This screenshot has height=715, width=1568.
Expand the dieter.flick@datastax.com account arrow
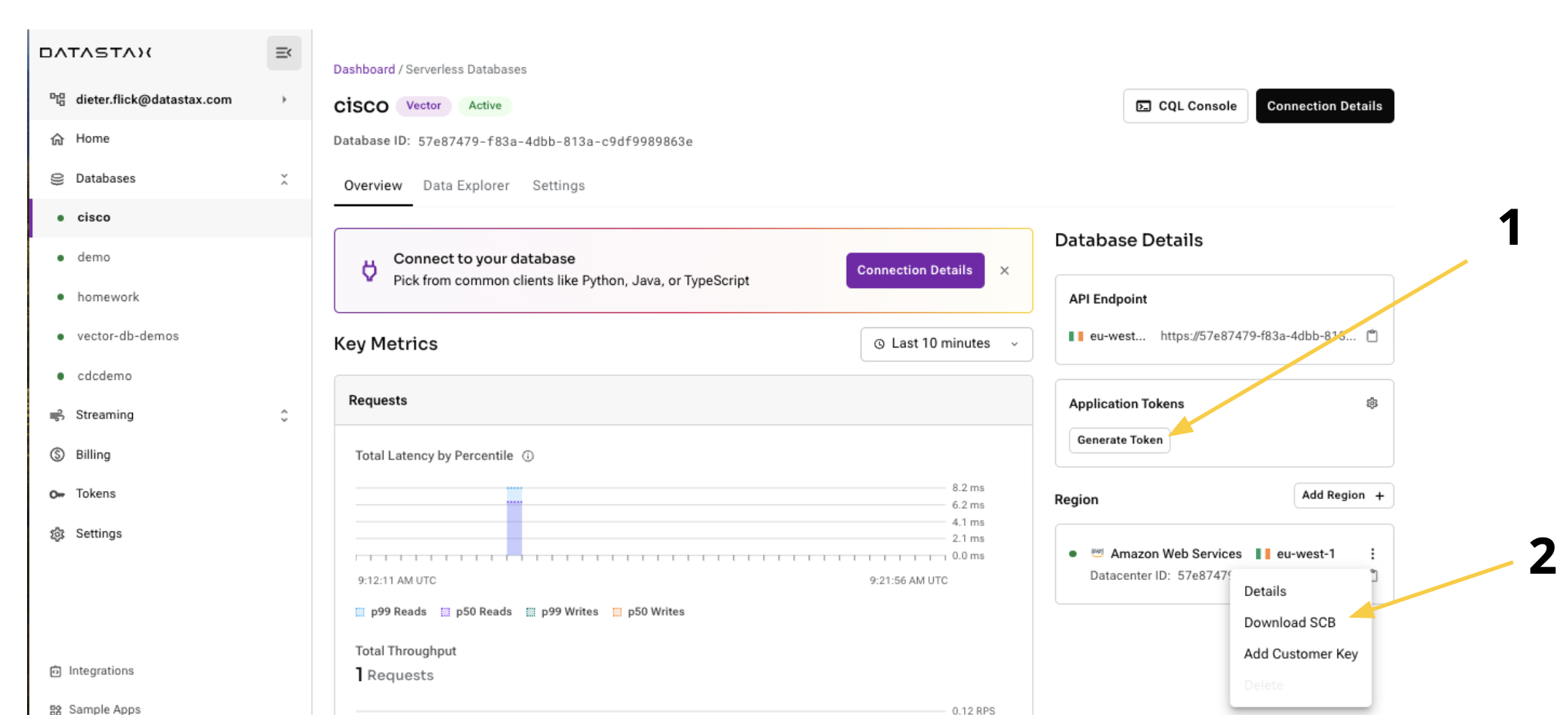pyautogui.click(x=284, y=100)
